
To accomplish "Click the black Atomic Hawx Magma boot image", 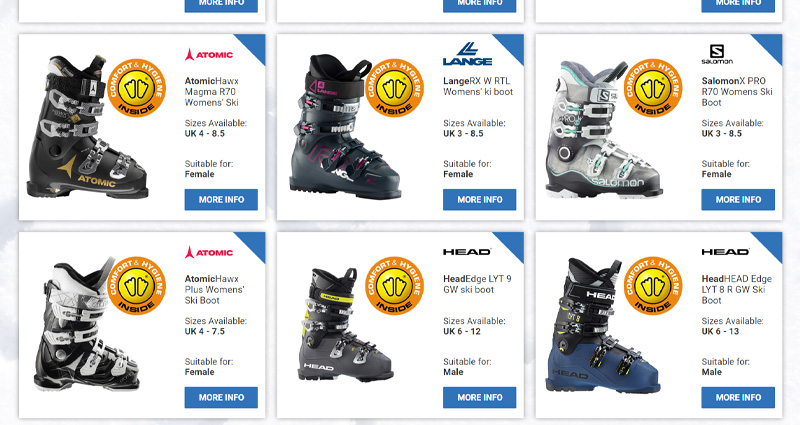I will [x=87, y=128].
